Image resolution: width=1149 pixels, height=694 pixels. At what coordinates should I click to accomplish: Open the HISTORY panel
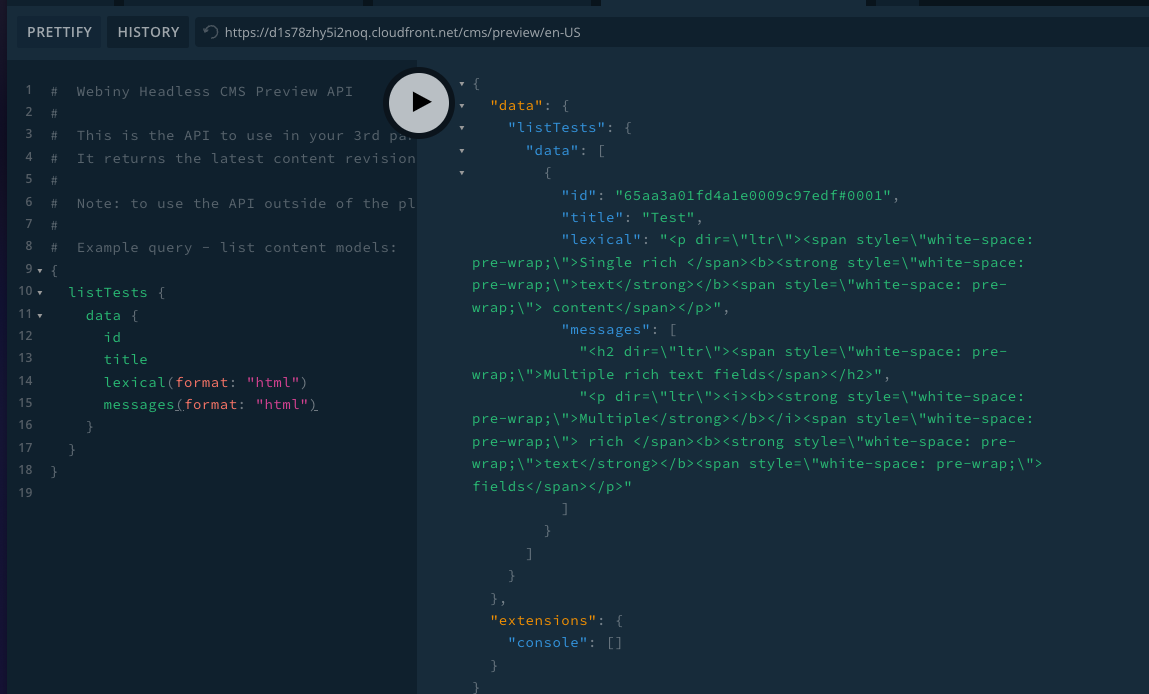pyautogui.click(x=147, y=31)
